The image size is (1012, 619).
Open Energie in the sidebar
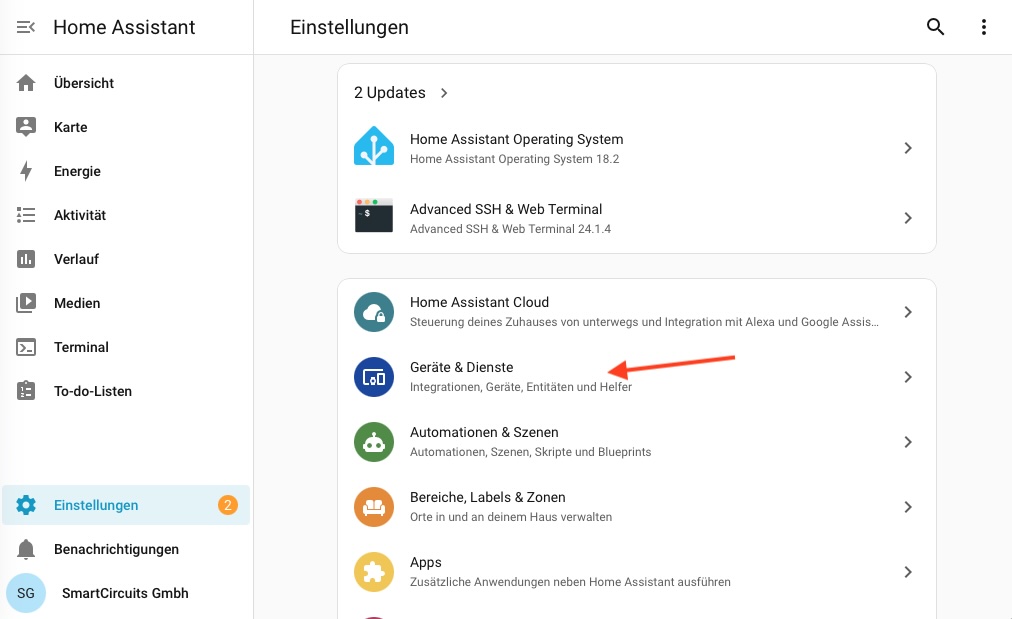click(77, 171)
